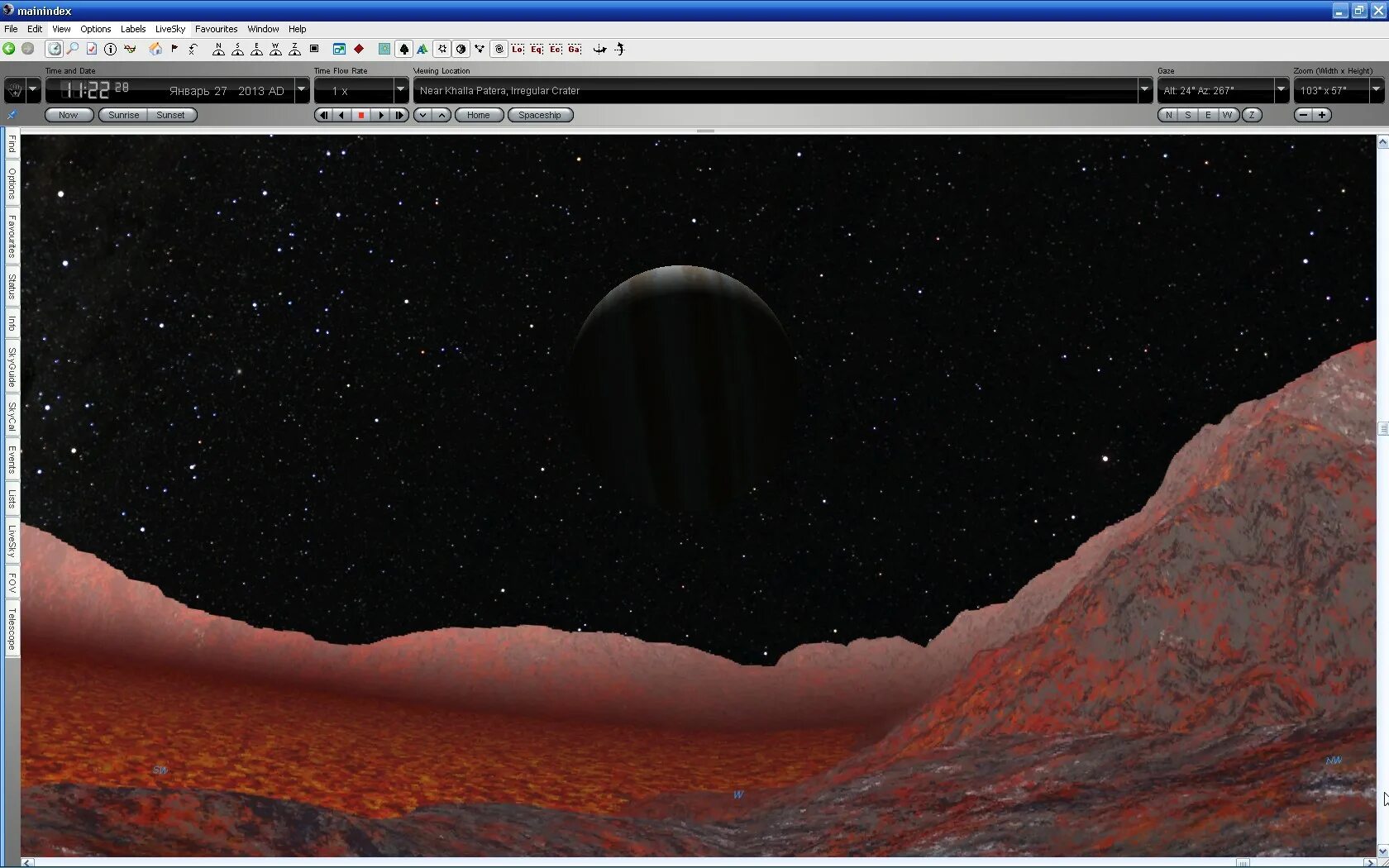Stop time flow with red square
This screenshot has width=1389, height=868.
pyautogui.click(x=361, y=115)
